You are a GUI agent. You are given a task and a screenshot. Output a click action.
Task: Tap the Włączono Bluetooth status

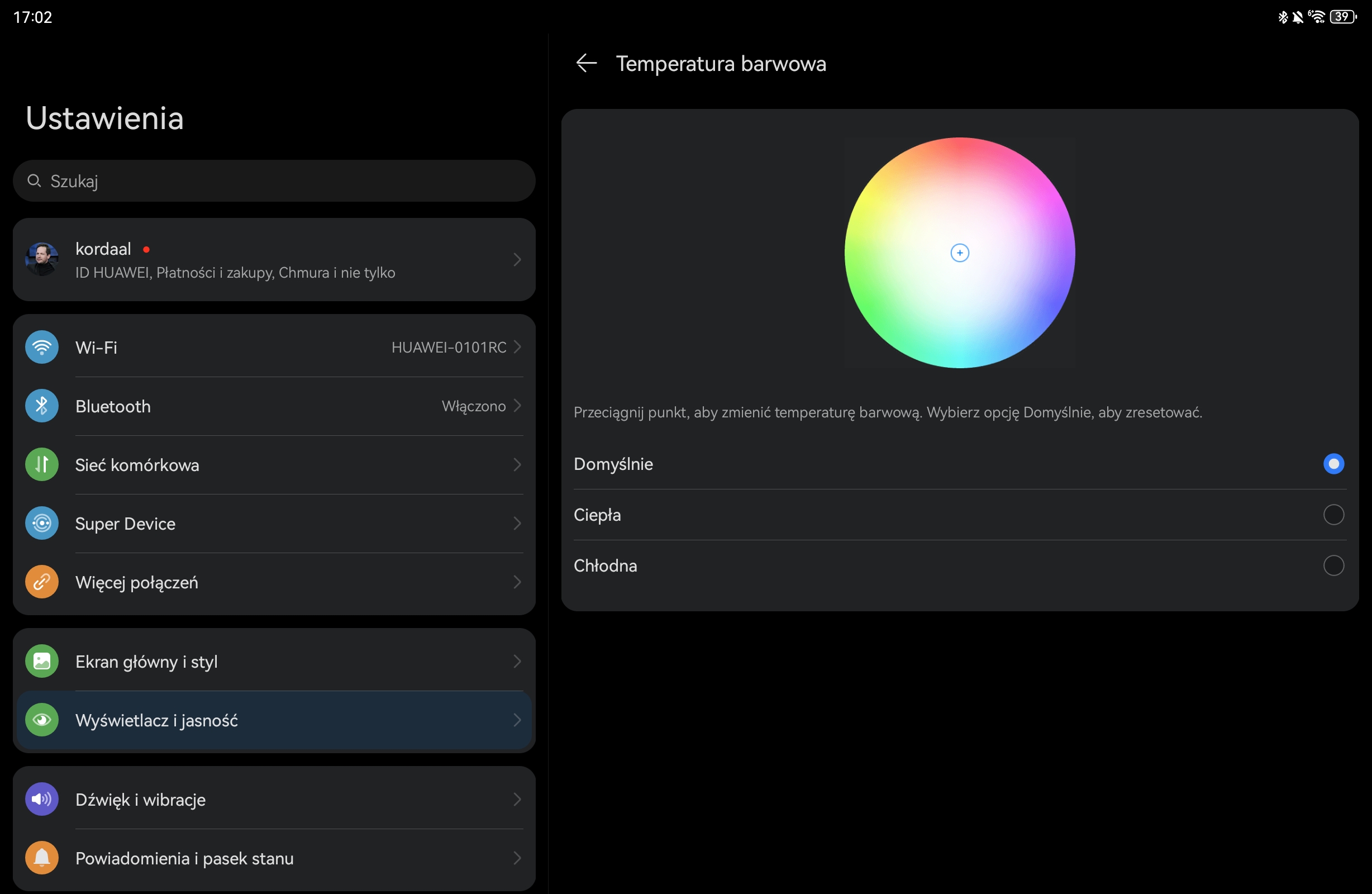click(x=473, y=406)
